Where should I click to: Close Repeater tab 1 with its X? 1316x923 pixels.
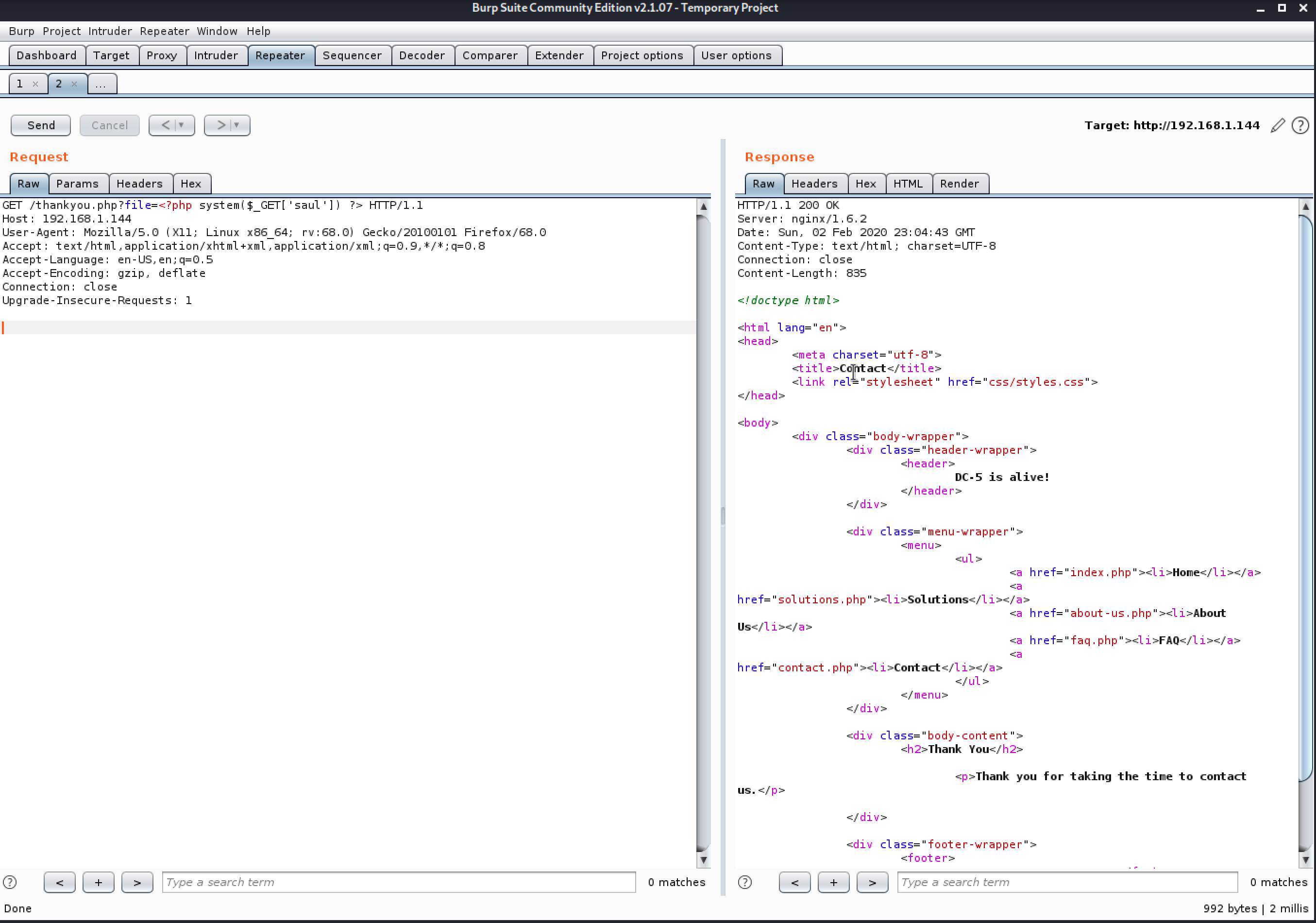pyautogui.click(x=35, y=84)
